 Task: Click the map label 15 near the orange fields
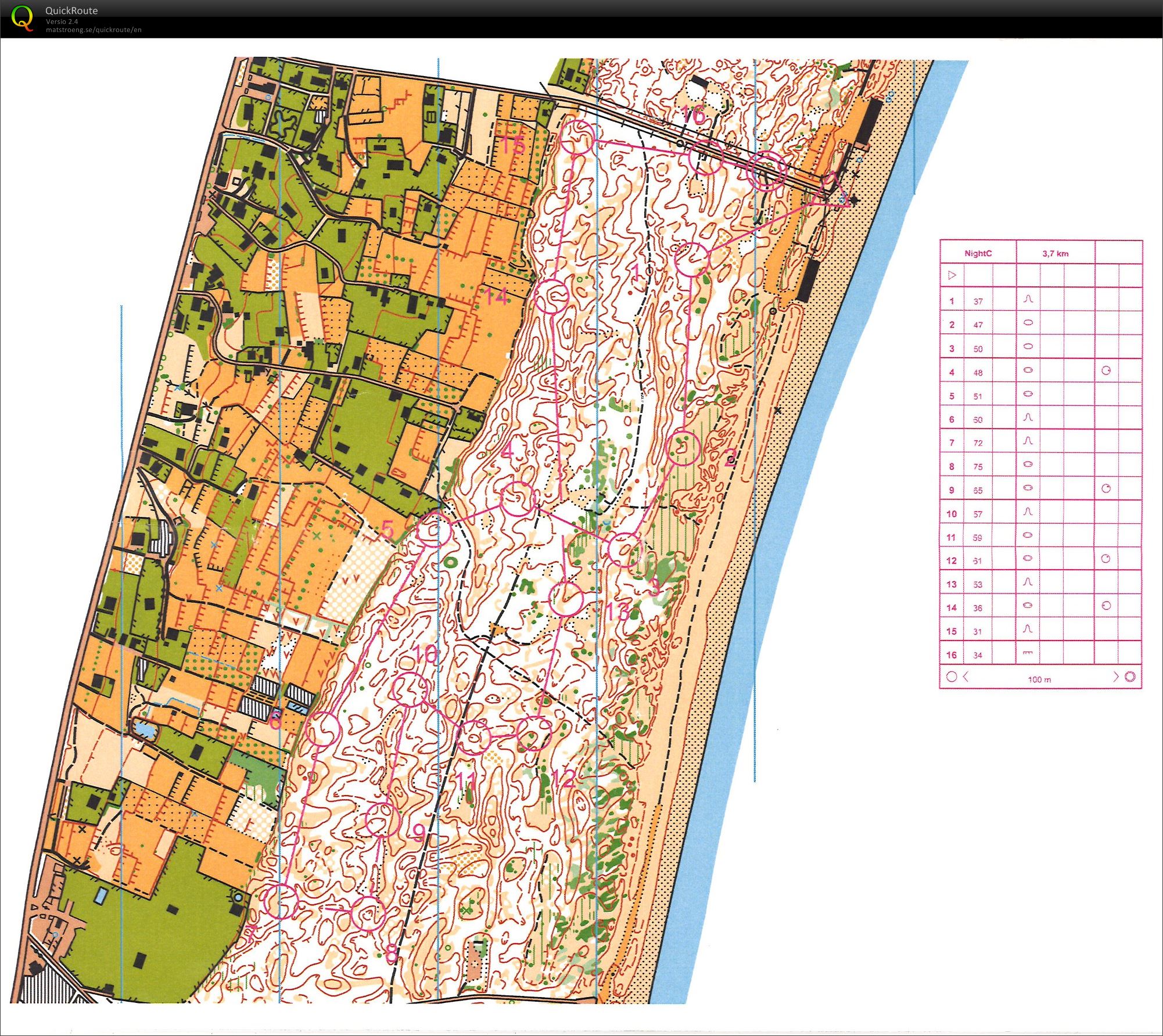[513, 144]
